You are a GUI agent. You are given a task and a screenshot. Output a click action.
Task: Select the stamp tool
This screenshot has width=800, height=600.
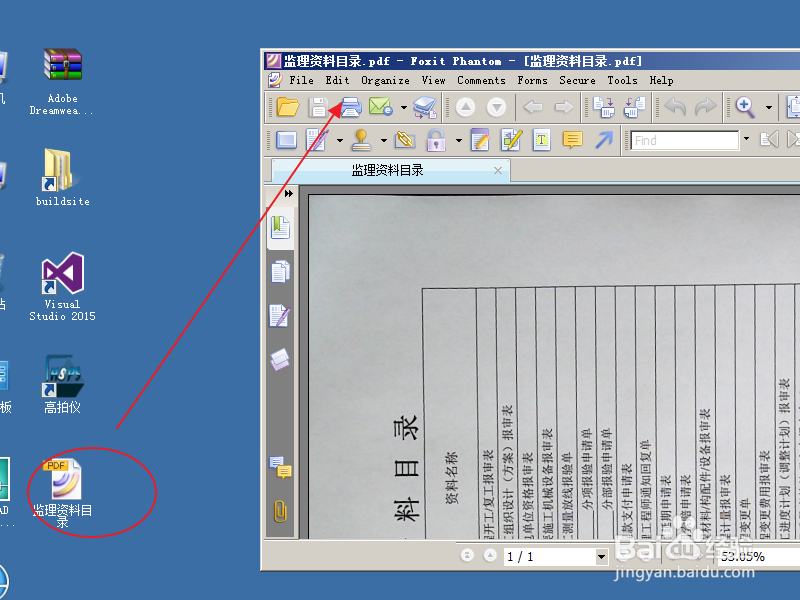click(x=361, y=140)
